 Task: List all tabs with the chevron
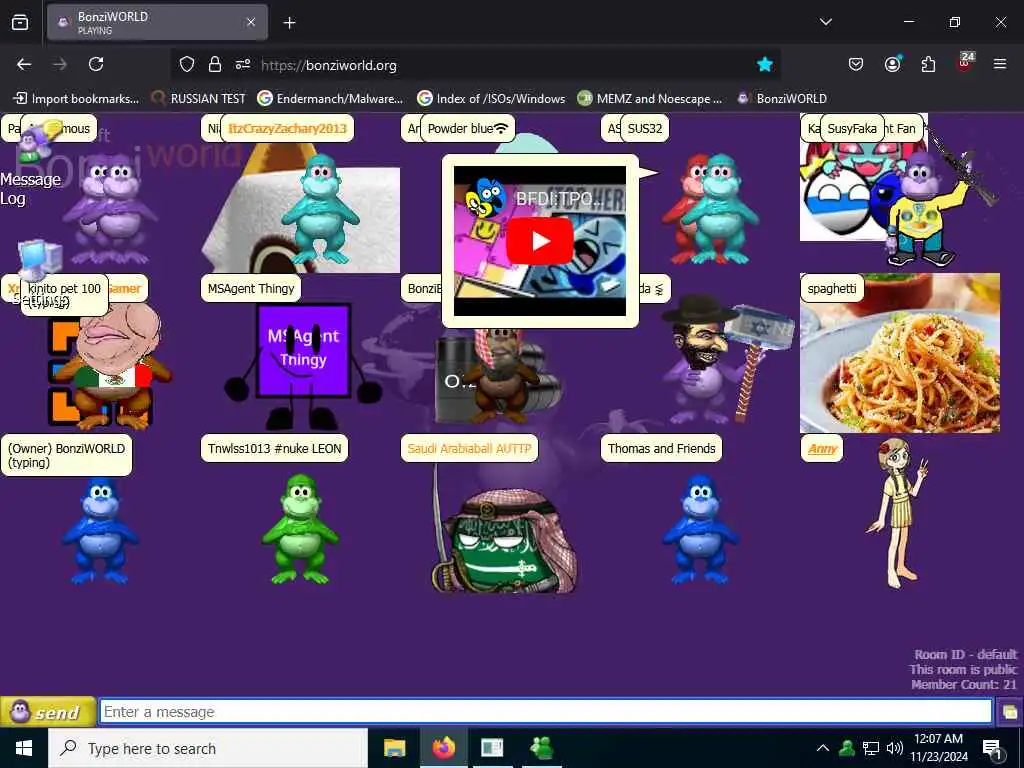pos(825,22)
